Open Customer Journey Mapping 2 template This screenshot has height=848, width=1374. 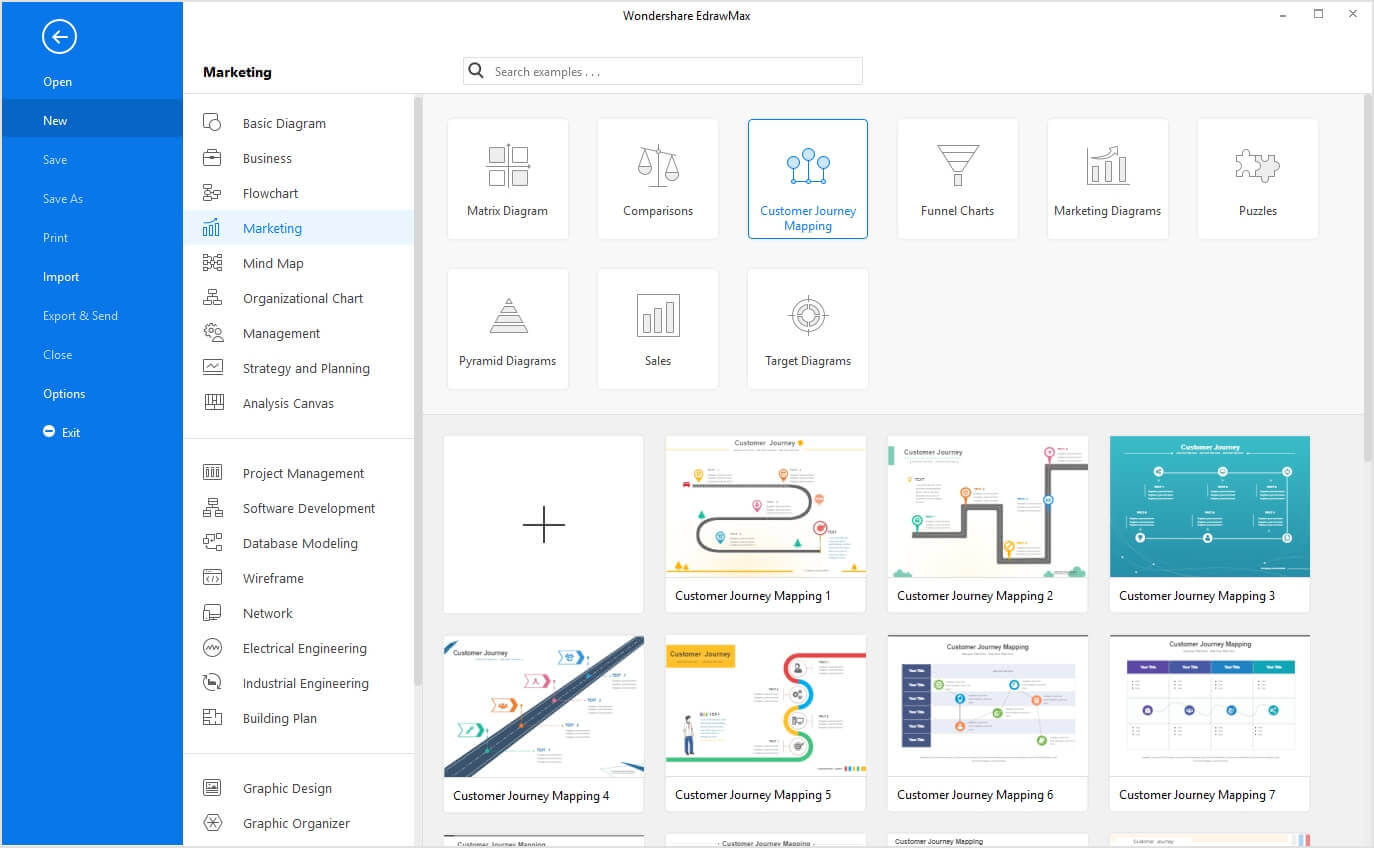coord(988,524)
